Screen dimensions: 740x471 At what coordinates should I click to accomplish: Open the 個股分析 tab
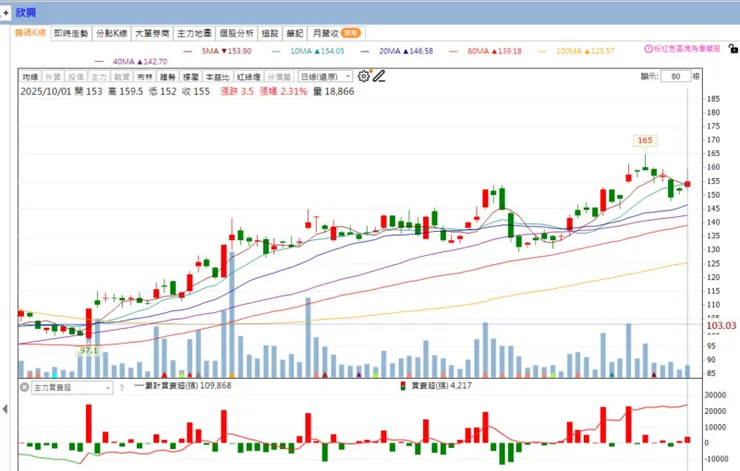[x=237, y=33]
